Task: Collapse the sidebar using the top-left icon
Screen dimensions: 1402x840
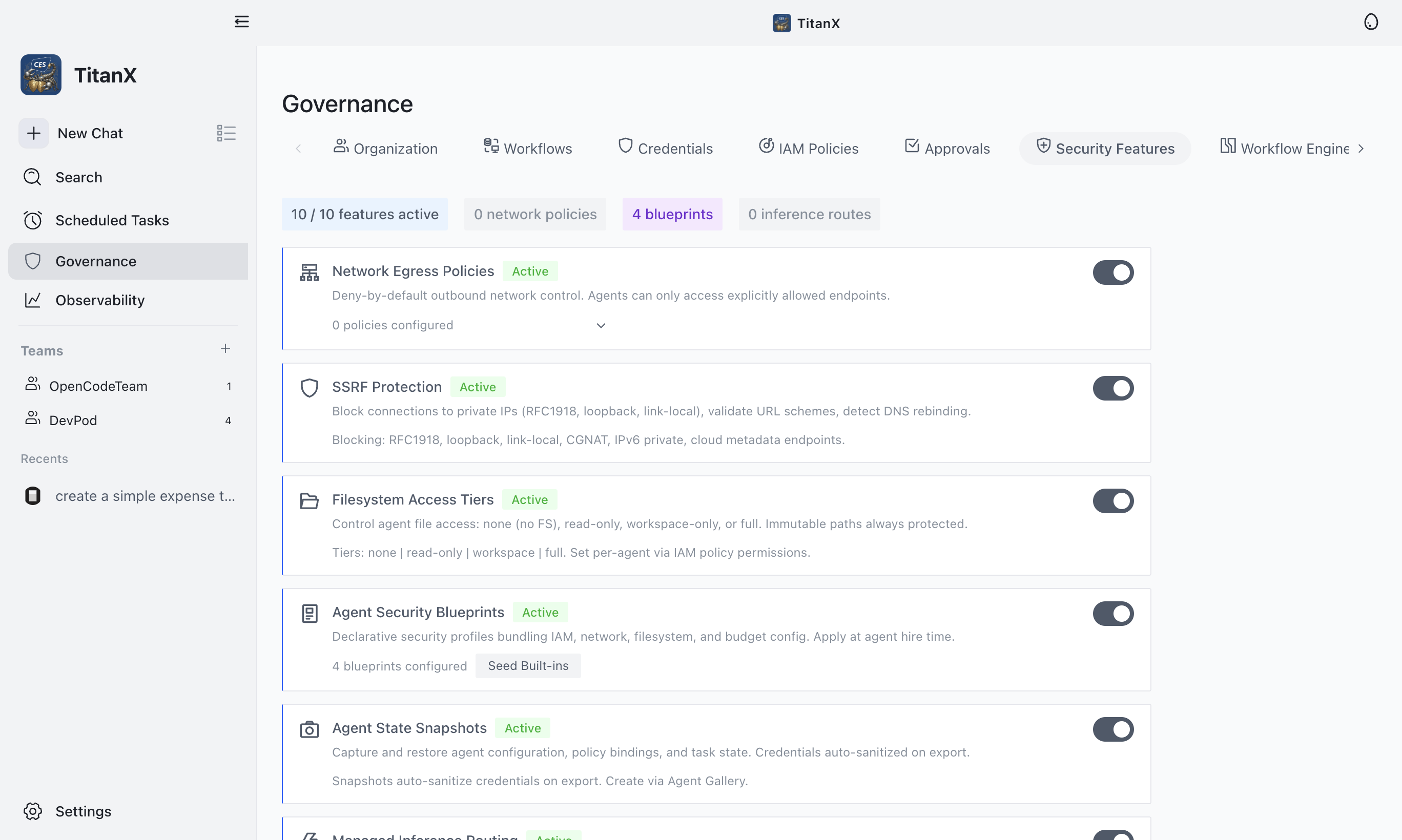Action: 242,22
